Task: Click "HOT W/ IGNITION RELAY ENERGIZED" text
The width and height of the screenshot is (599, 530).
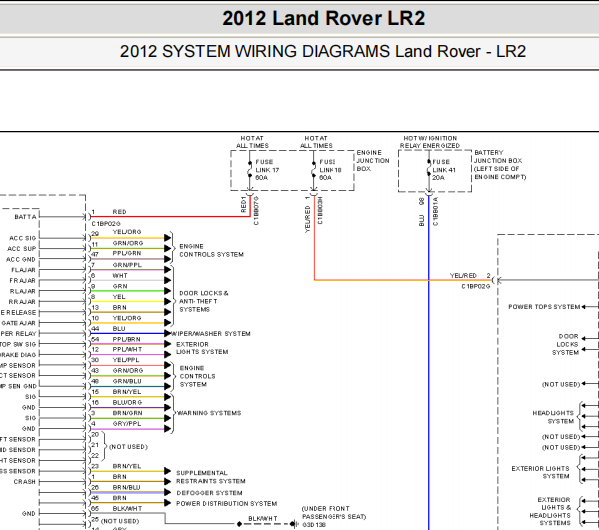Action: coord(430,142)
